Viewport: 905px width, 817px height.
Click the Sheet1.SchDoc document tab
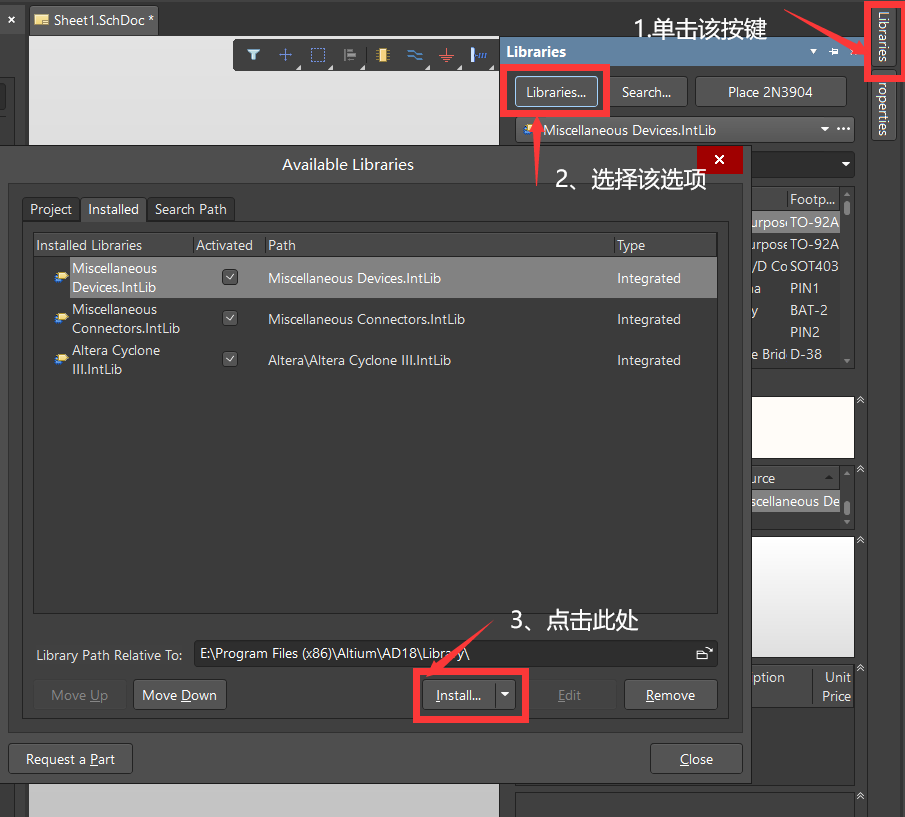click(94, 21)
